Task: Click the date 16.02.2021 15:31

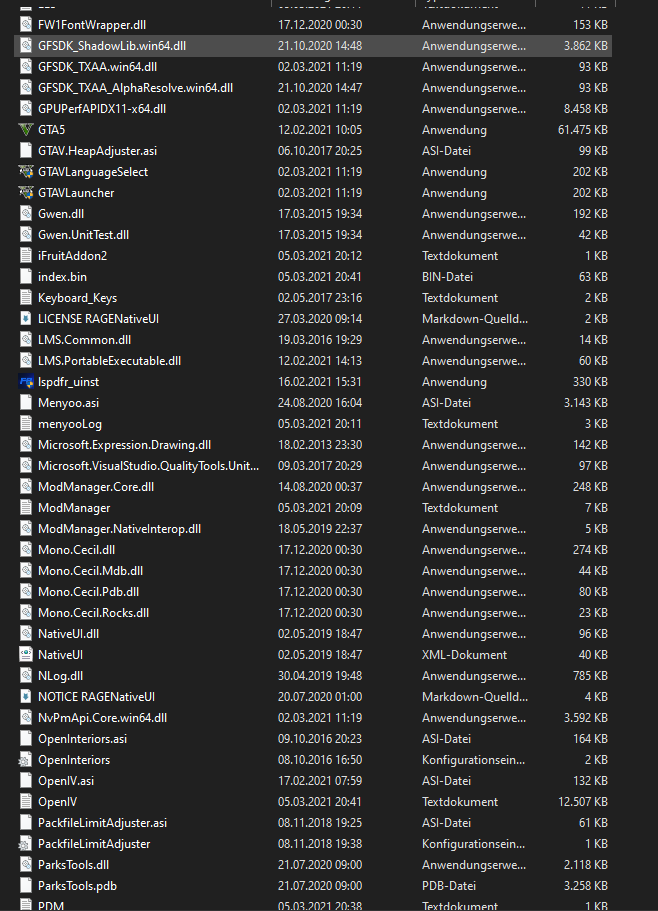Action: [x=319, y=382]
